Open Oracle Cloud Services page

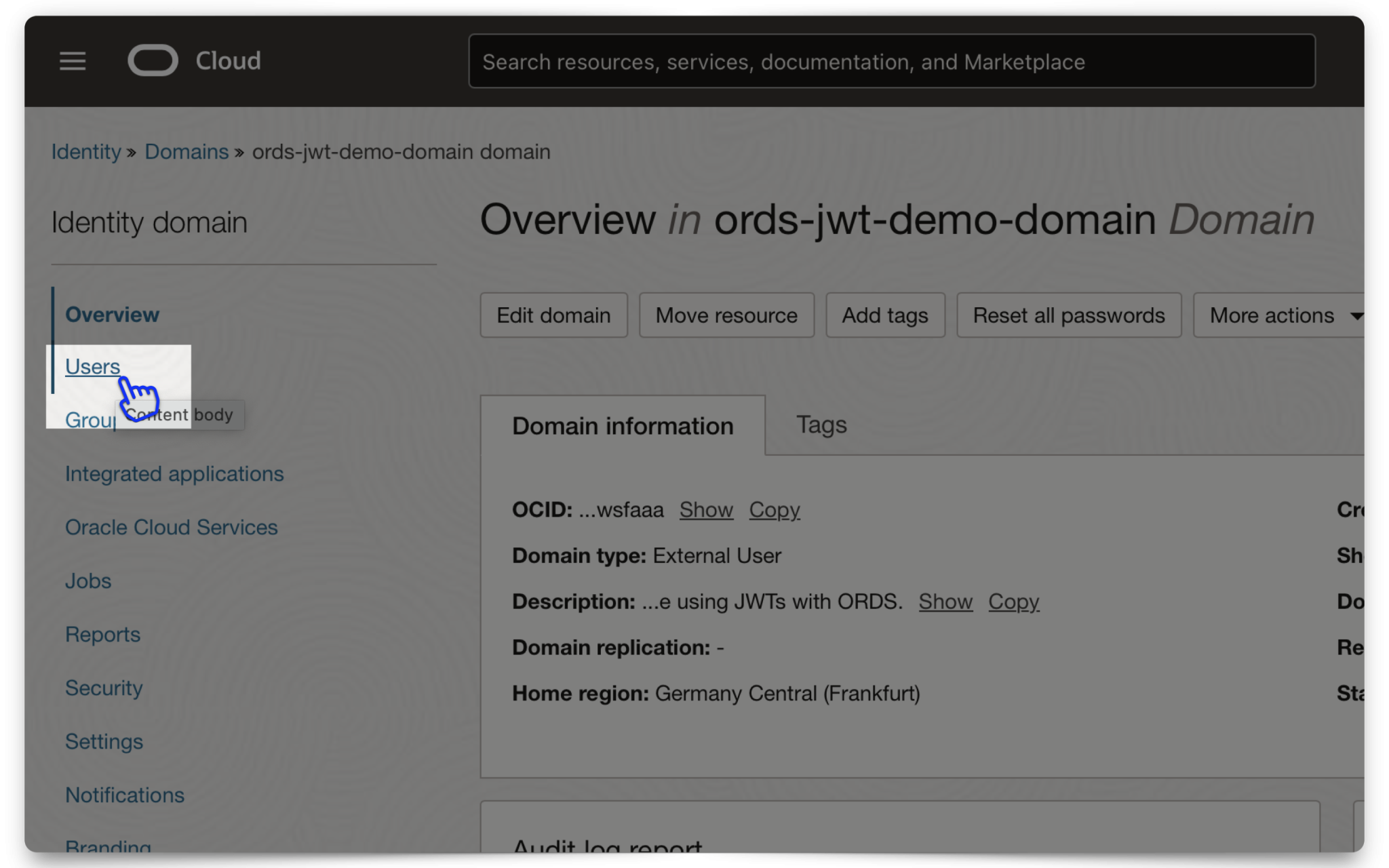click(172, 527)
